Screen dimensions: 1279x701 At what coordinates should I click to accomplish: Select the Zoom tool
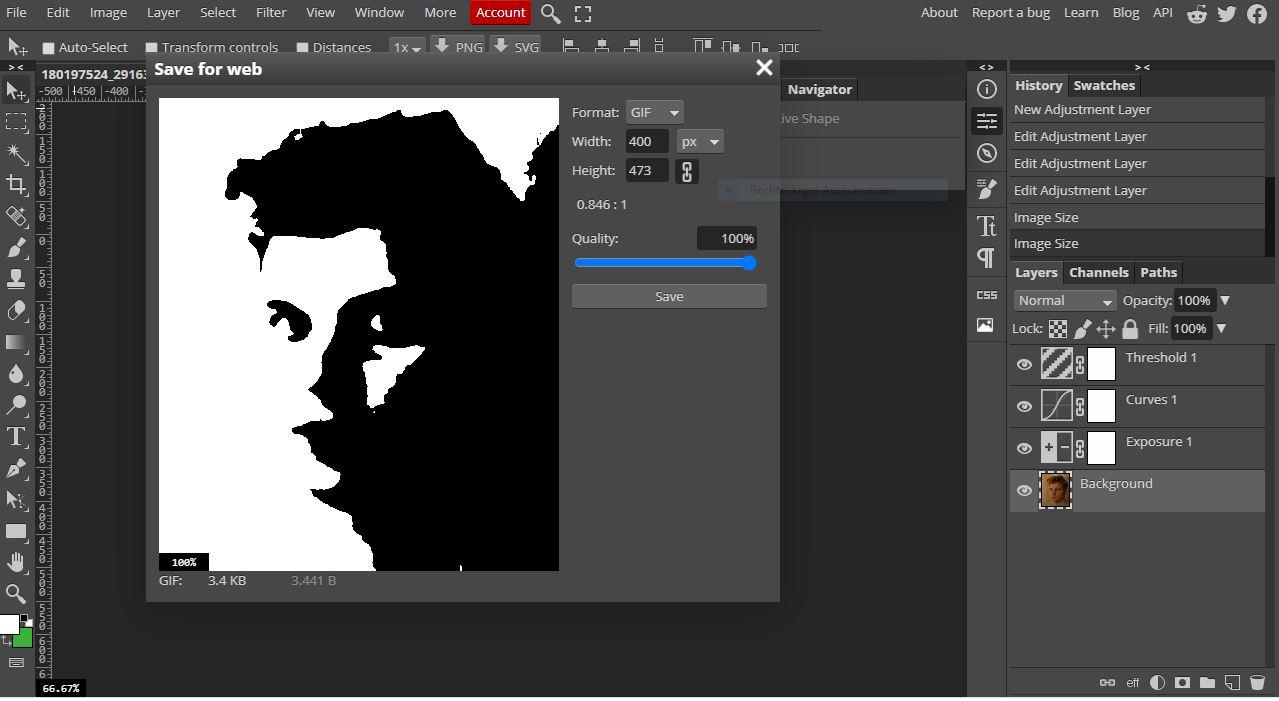point(16,594)
